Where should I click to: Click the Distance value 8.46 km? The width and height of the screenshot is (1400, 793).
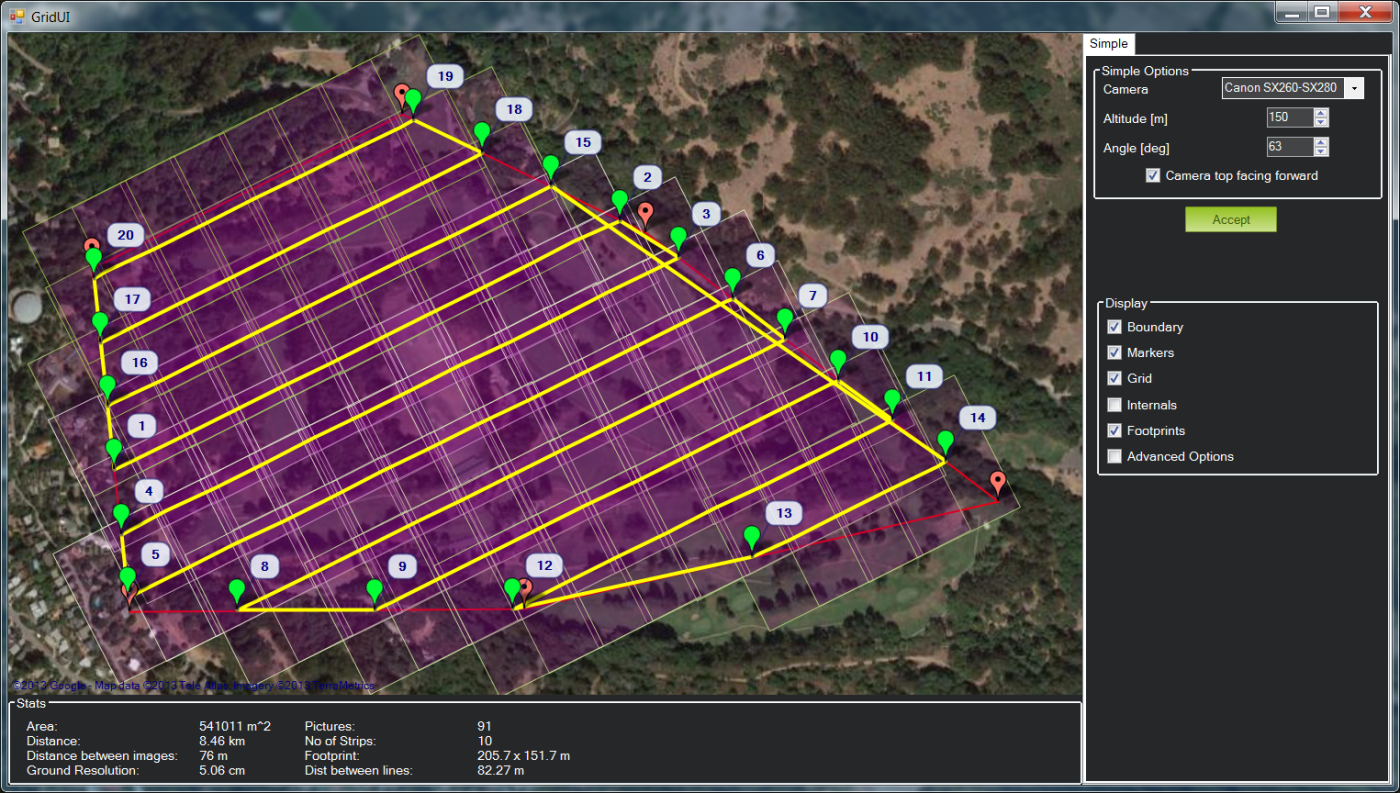(x=222, y=741)
